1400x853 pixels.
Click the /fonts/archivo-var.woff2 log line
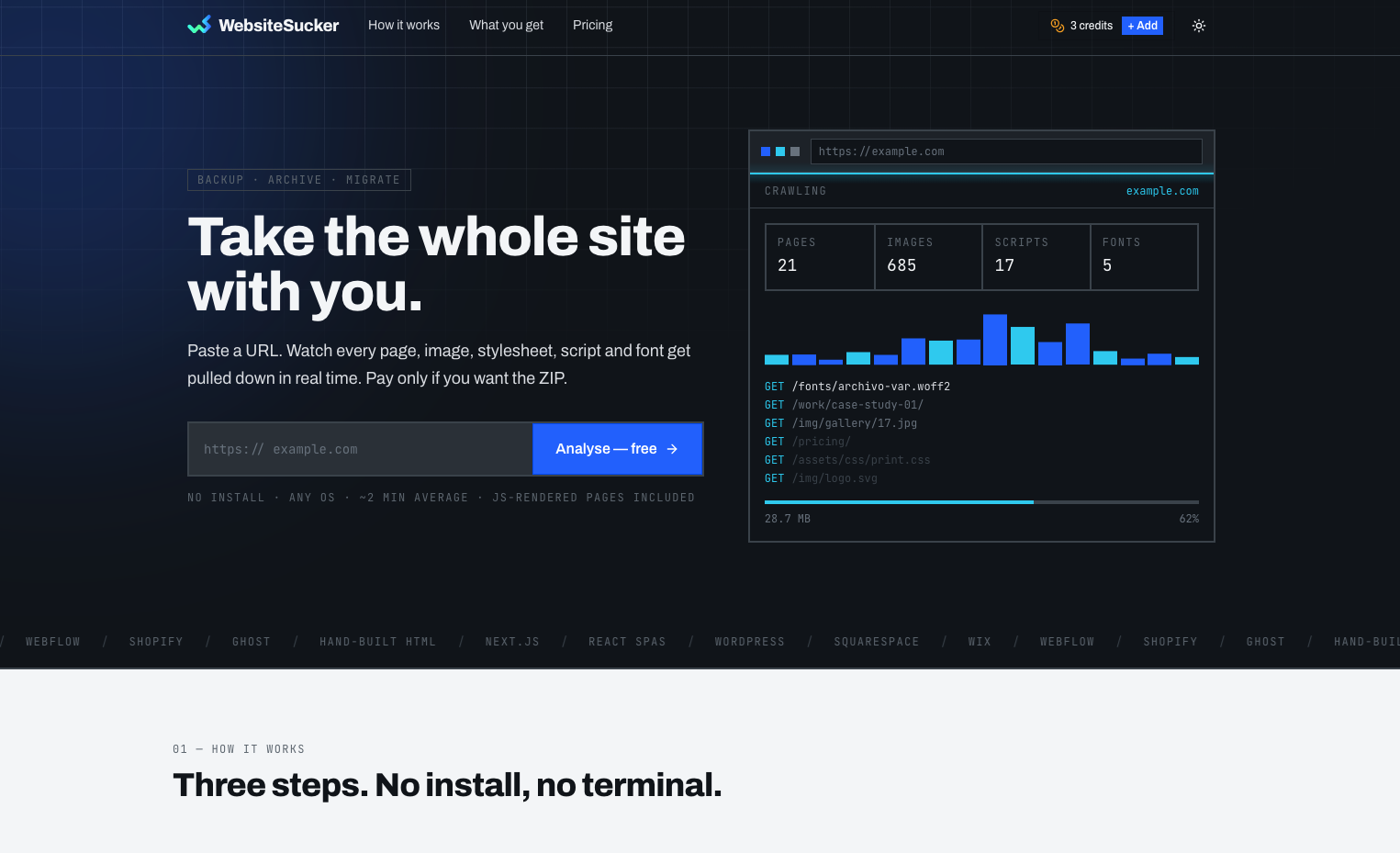pos(857,387)
